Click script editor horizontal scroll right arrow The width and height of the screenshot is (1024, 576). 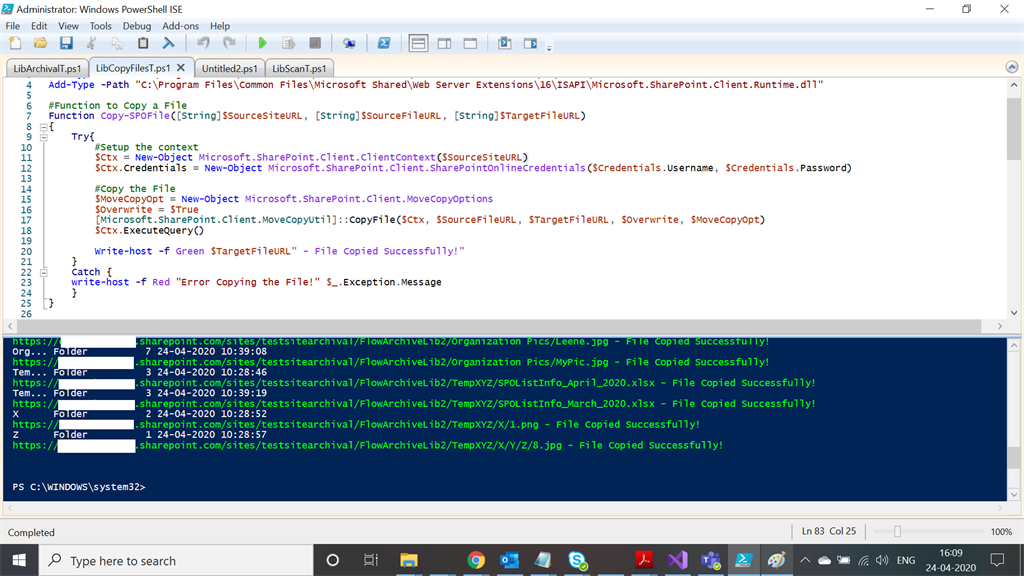coord(1000,326)
